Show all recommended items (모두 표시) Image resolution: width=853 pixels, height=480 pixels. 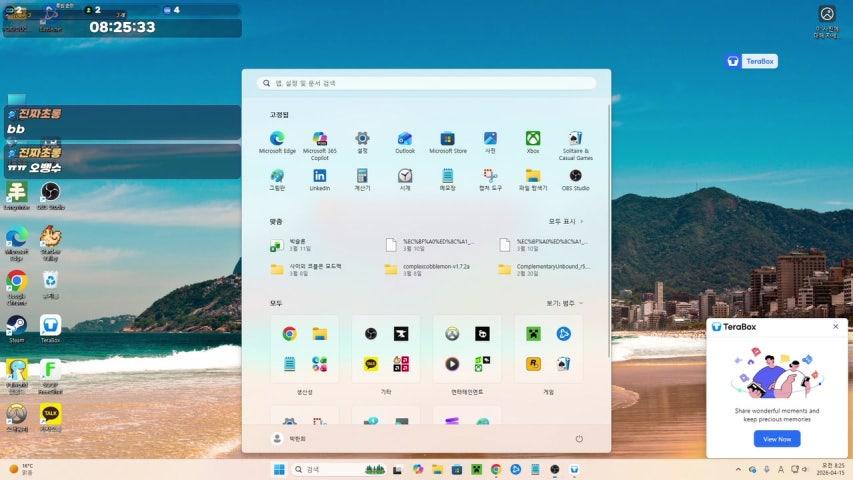pyautogui.click(x=566, y=221)
